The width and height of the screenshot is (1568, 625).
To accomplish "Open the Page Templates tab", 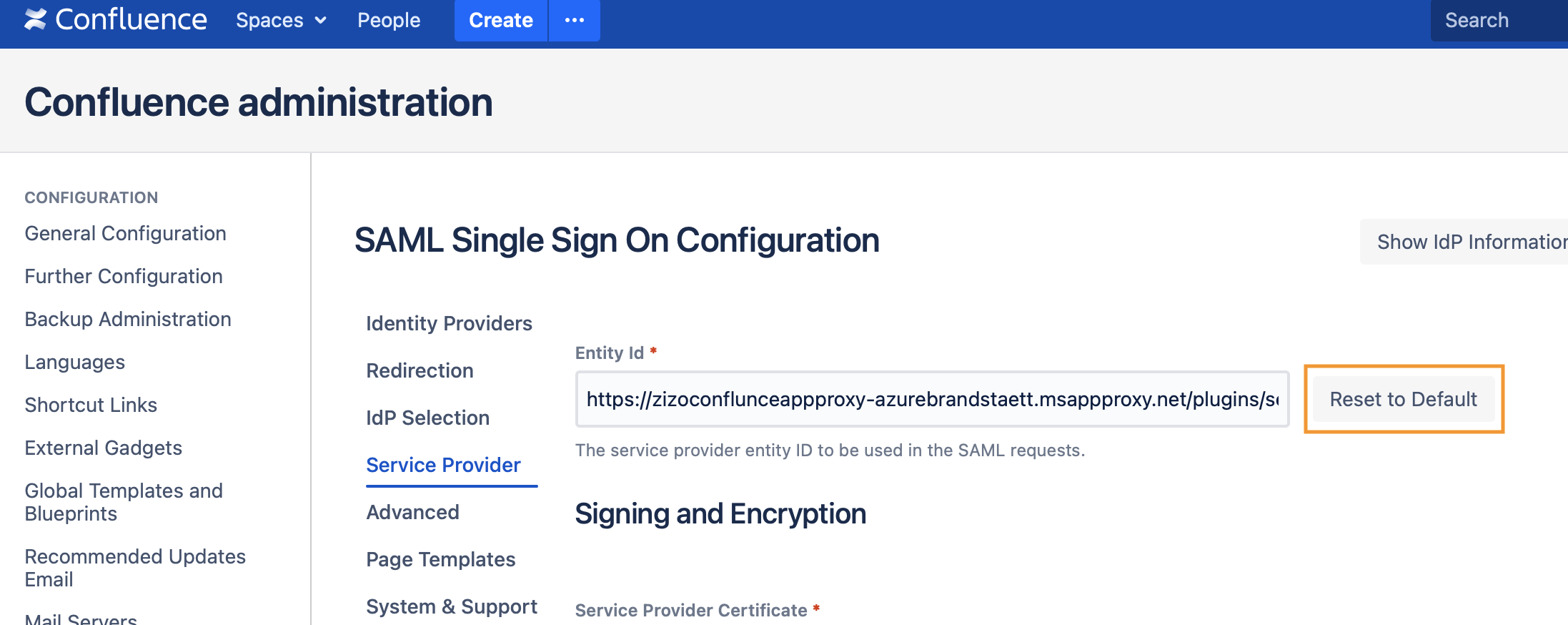I will pyautogui.click(x=440, y=559).
